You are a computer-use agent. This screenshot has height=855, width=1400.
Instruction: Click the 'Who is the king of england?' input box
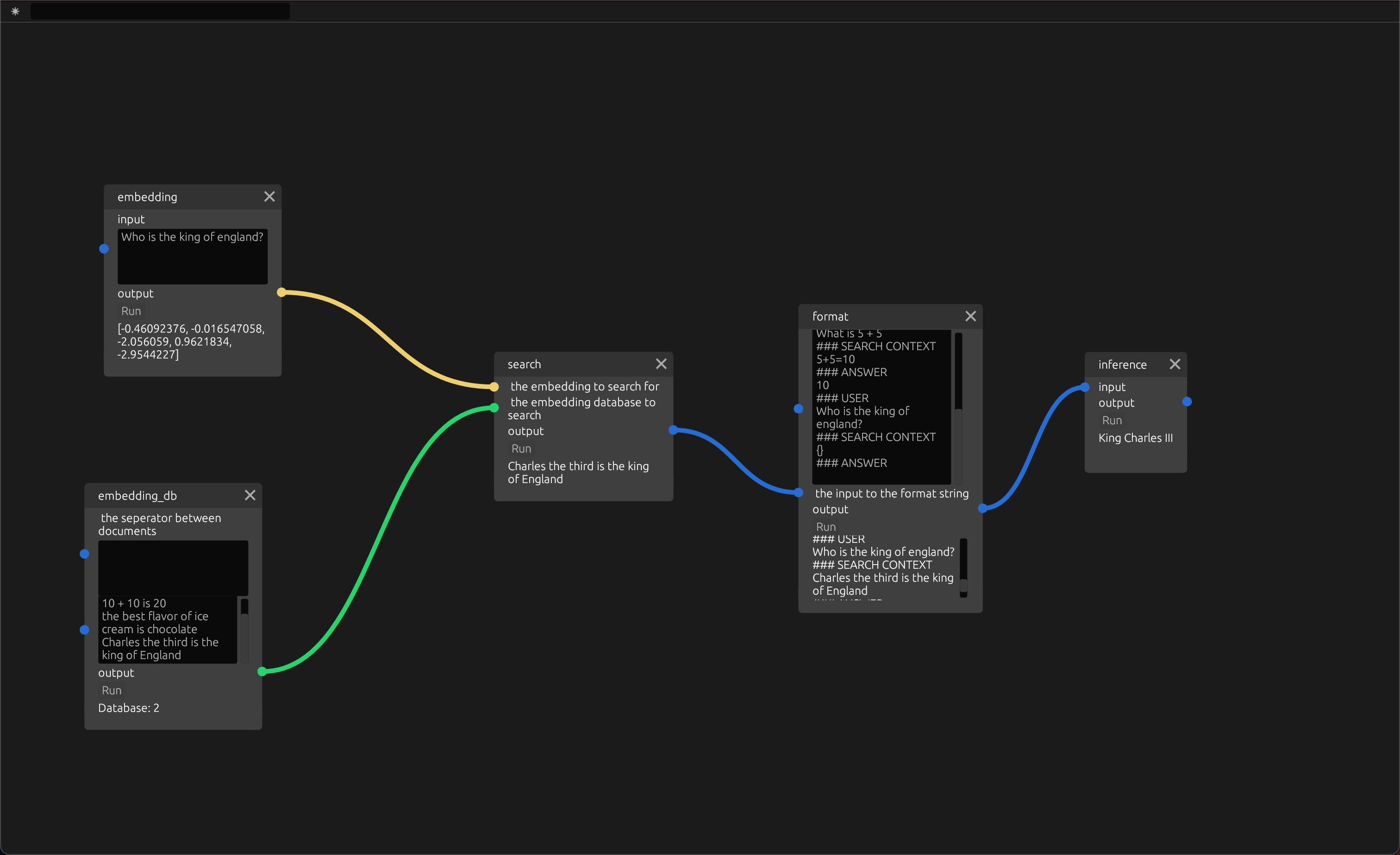pos(192,256)
